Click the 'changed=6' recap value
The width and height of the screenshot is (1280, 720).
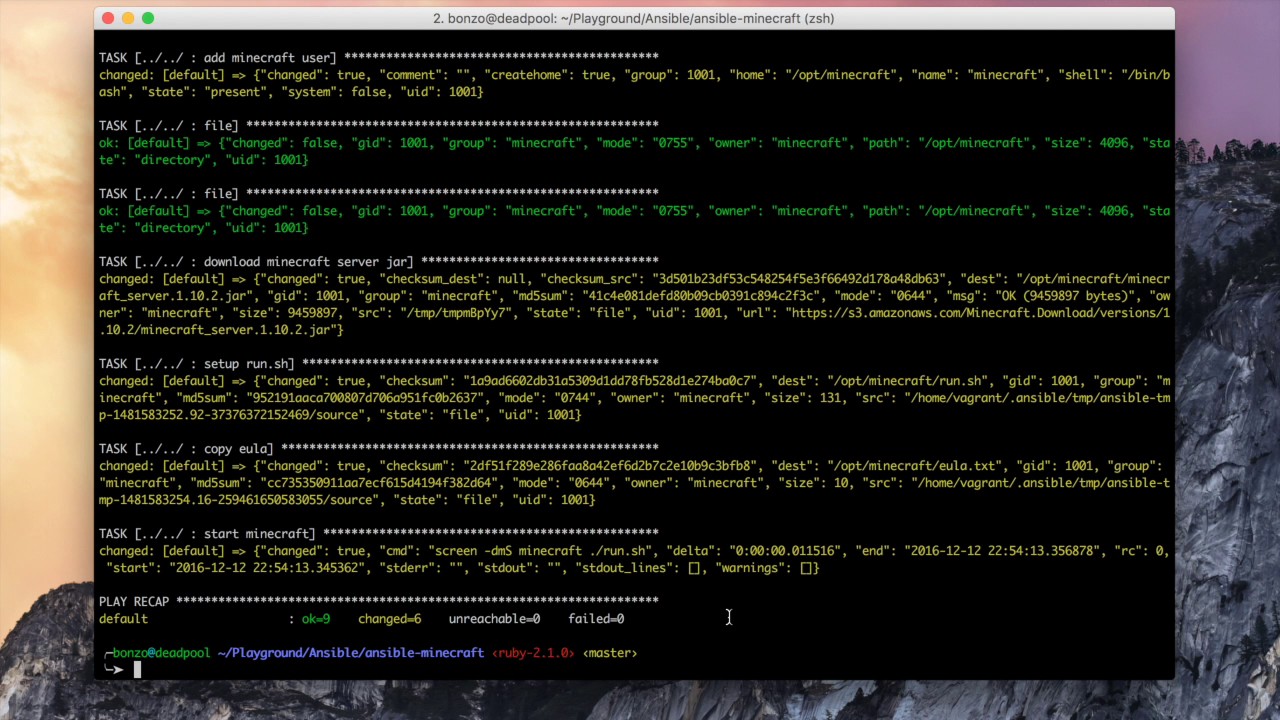click(x=389, y=619)
